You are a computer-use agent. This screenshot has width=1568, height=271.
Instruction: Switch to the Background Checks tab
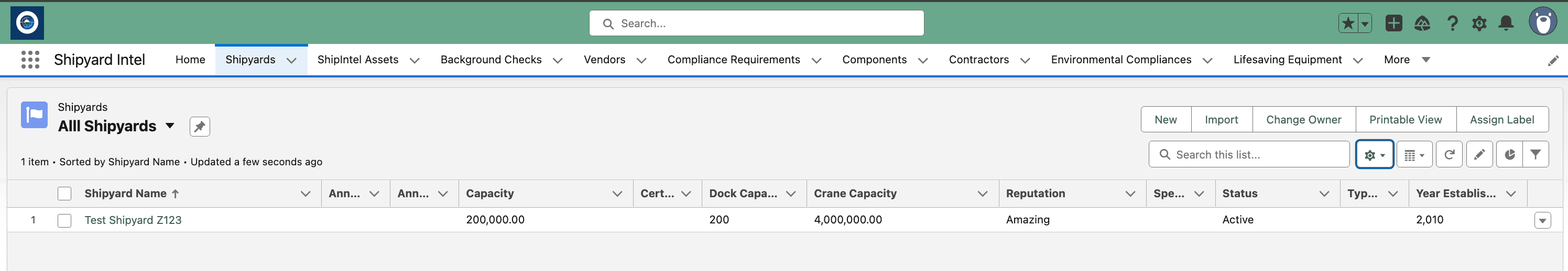coord(491,60)
